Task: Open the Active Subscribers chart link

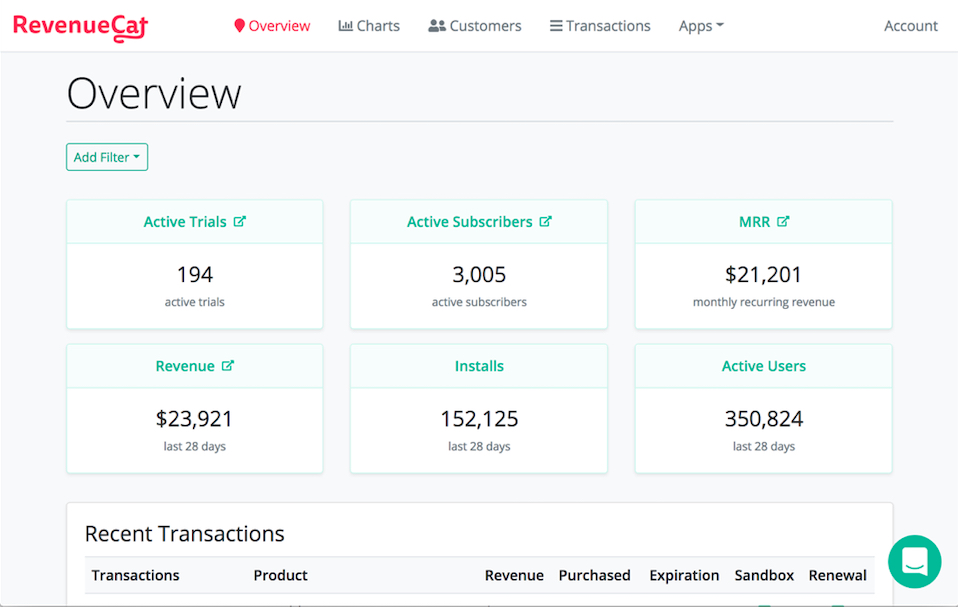Action: [x=470, y=222]
